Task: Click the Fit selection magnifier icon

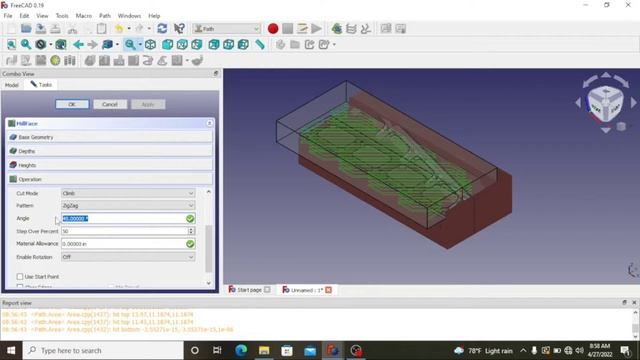Action: (26, 44)
